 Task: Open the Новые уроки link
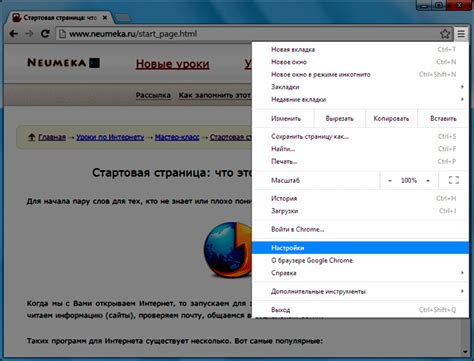172,64
